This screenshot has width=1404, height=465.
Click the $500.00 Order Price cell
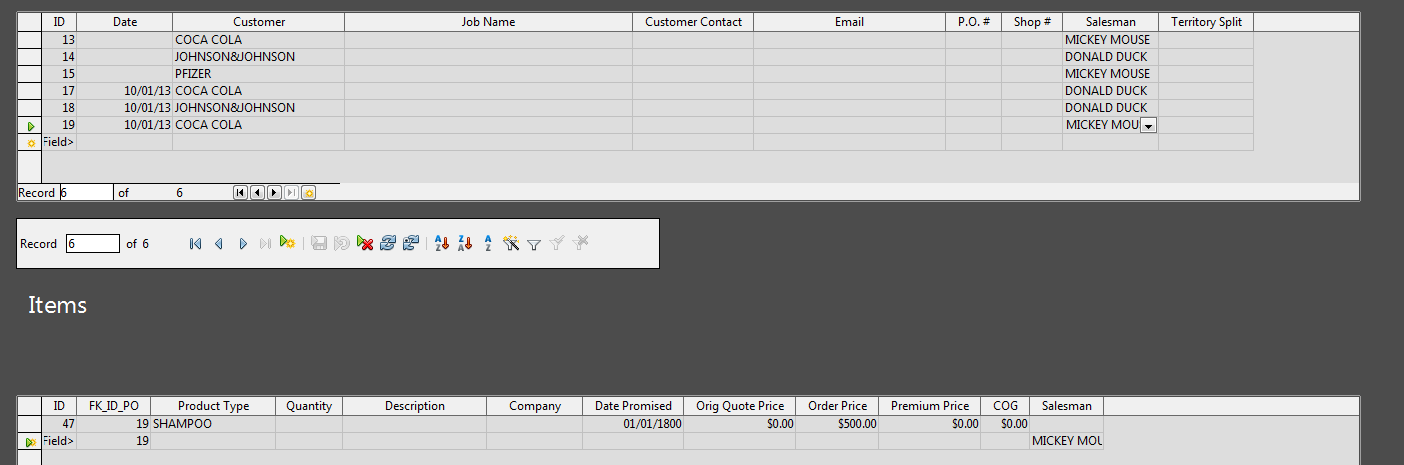coord(837,424)
